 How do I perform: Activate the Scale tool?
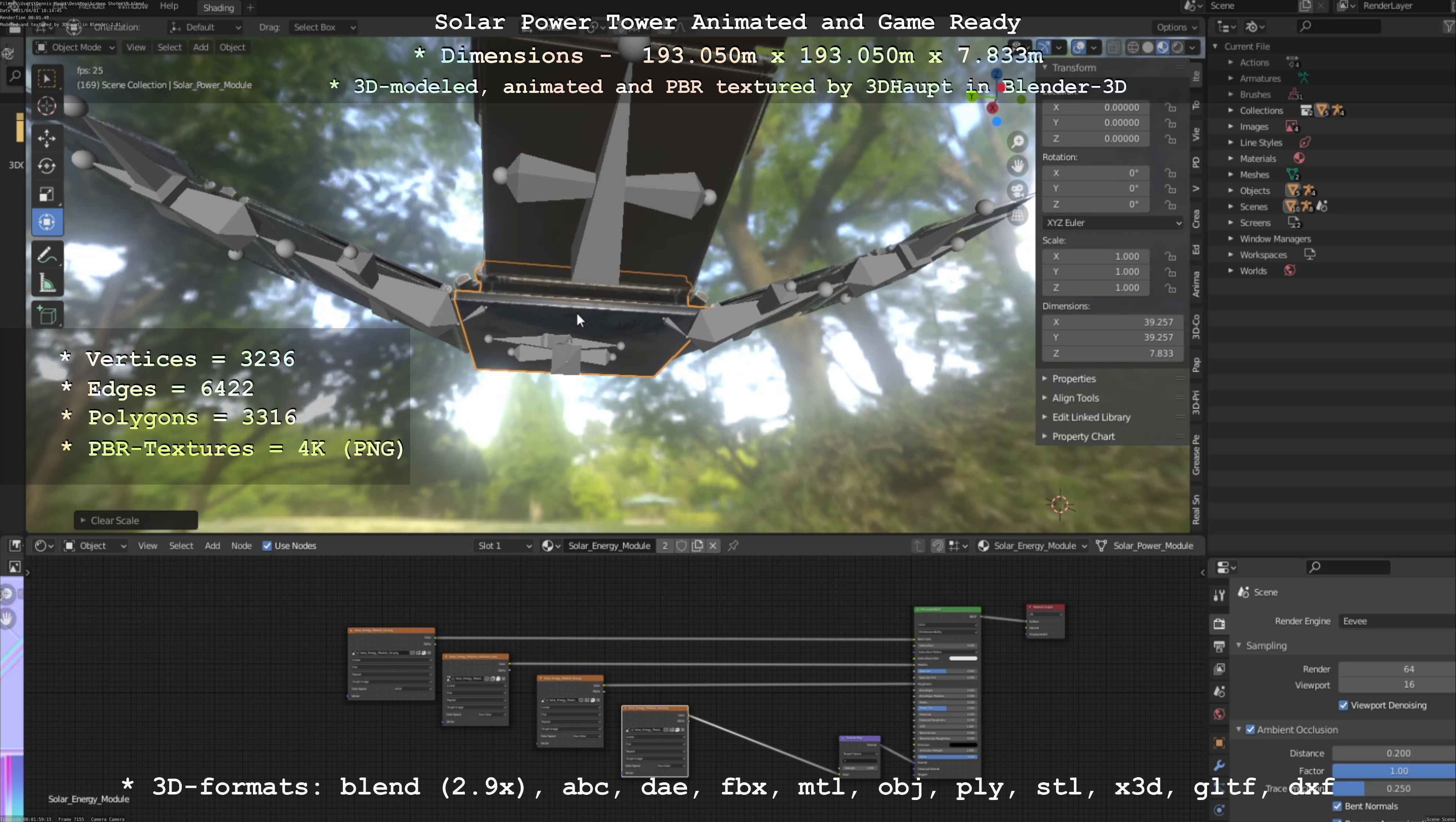47,194
